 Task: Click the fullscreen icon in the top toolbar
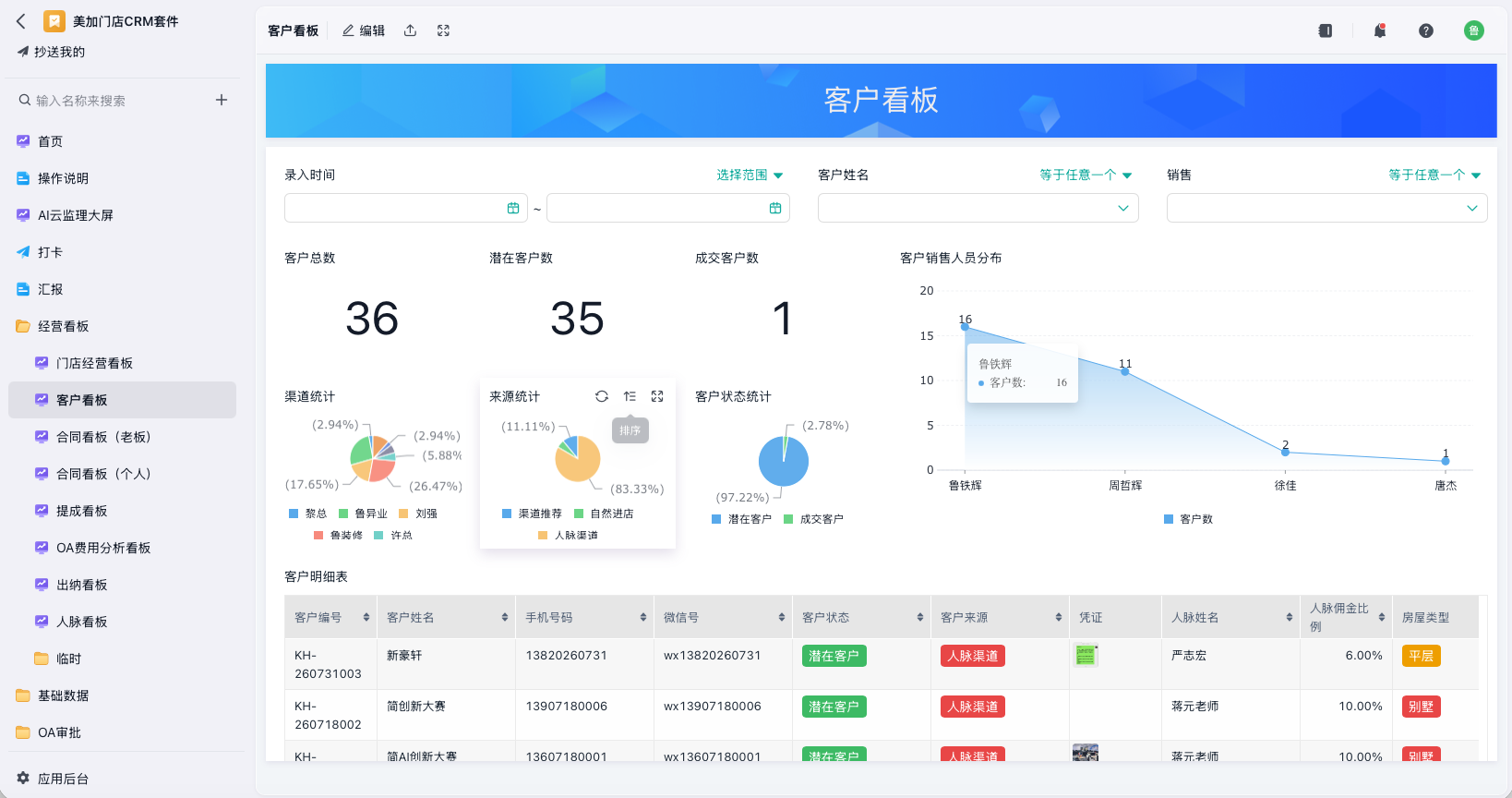pos(443,30)
